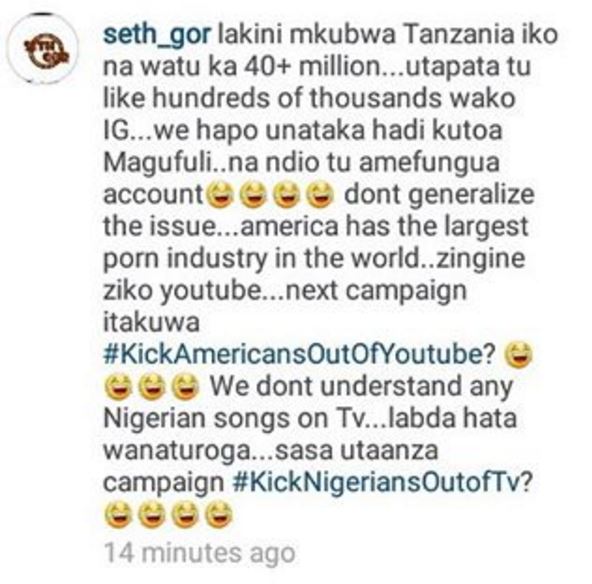Select the word "Tanzania" in the comment
This screenshot has width=592, height=584.
click(x=457, y=34)
